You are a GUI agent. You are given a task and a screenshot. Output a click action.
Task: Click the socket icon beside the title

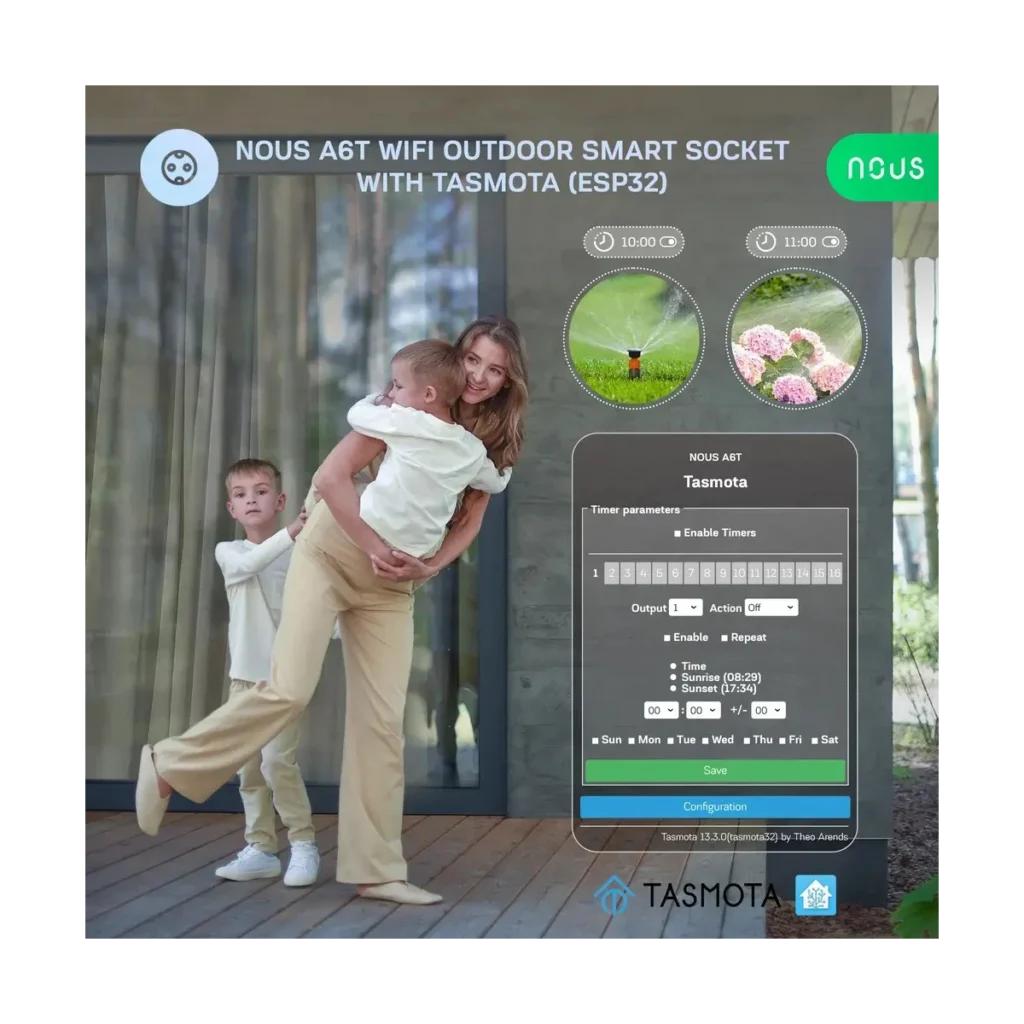[179, 167]
